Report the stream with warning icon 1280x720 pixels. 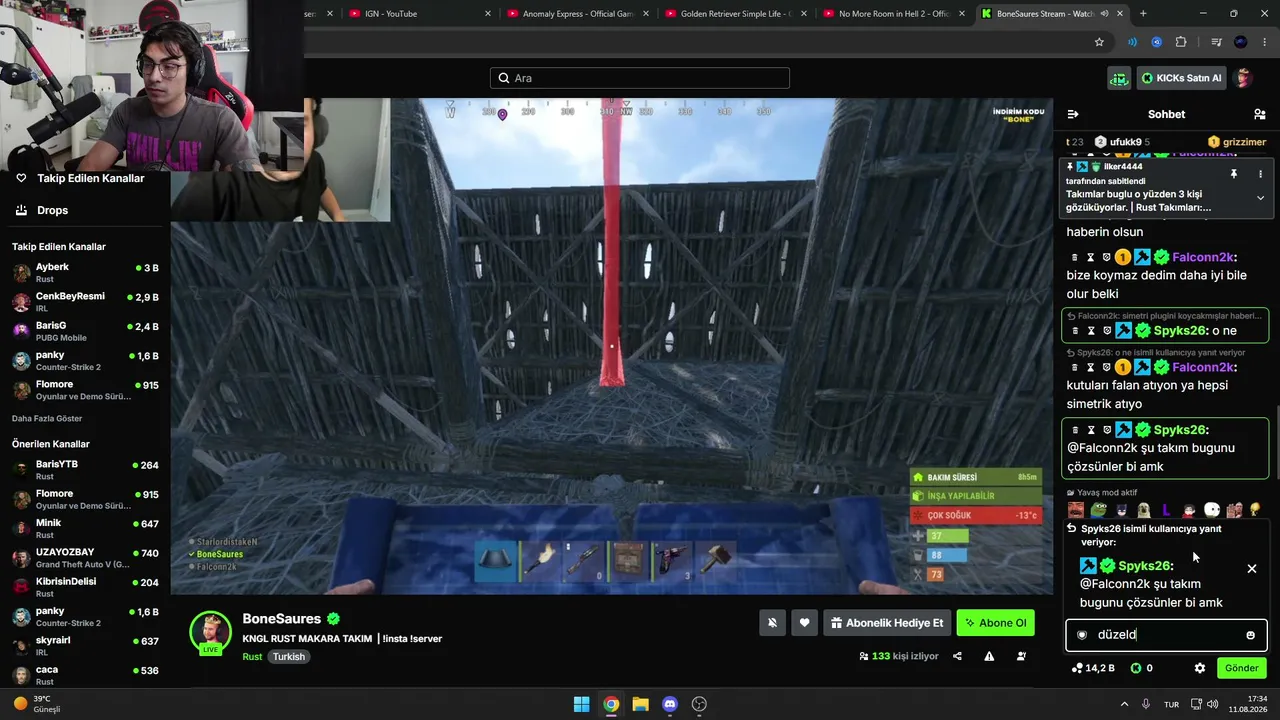click(x=989, y=656)
